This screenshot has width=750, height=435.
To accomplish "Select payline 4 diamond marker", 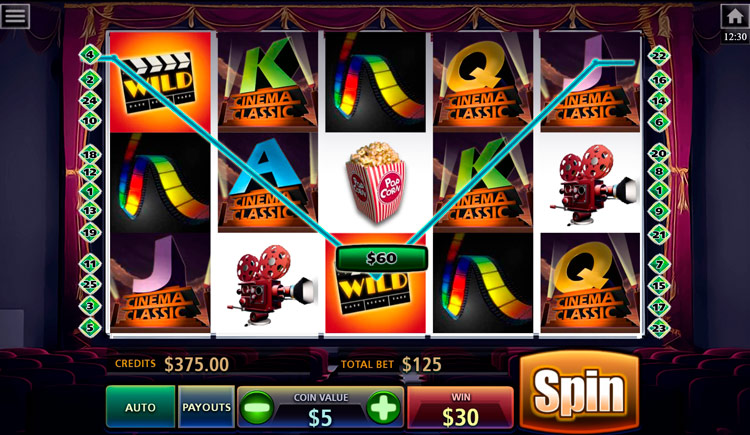I will click(x=90, y=55).
